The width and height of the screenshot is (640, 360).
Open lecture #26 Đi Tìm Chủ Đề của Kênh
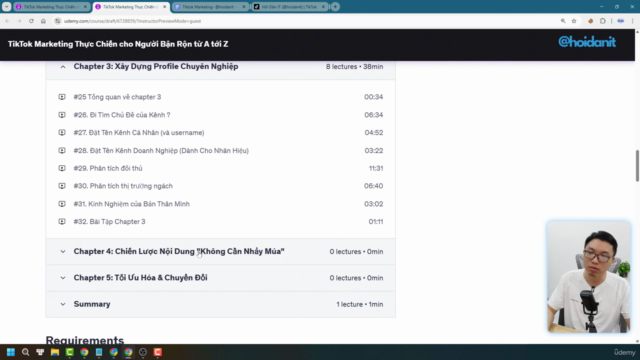click(x=122, y=115)
